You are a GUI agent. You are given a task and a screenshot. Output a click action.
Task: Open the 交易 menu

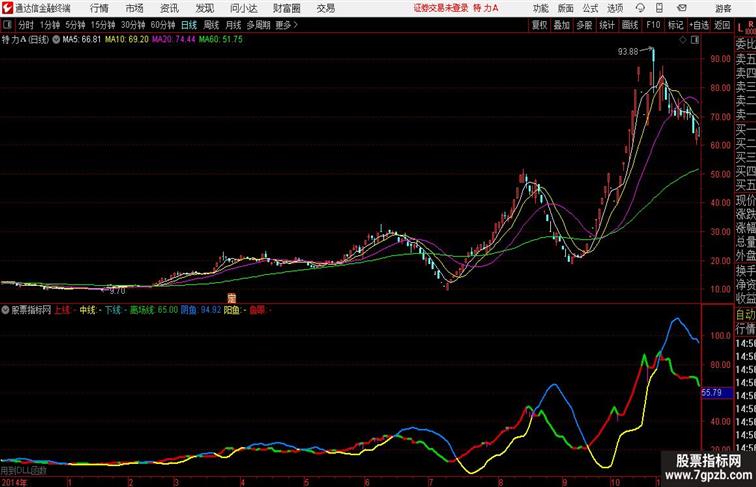[x=325, y=8]
